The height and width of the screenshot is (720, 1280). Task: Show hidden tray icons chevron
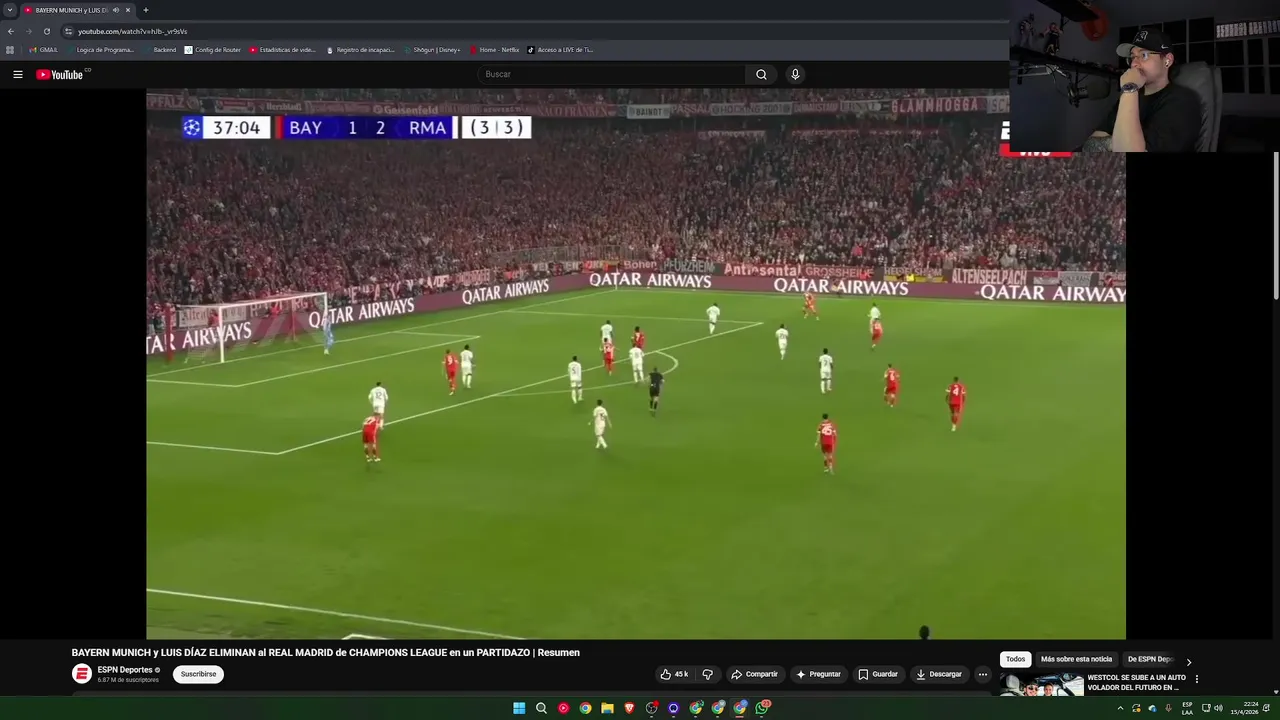coord(1120,708)
